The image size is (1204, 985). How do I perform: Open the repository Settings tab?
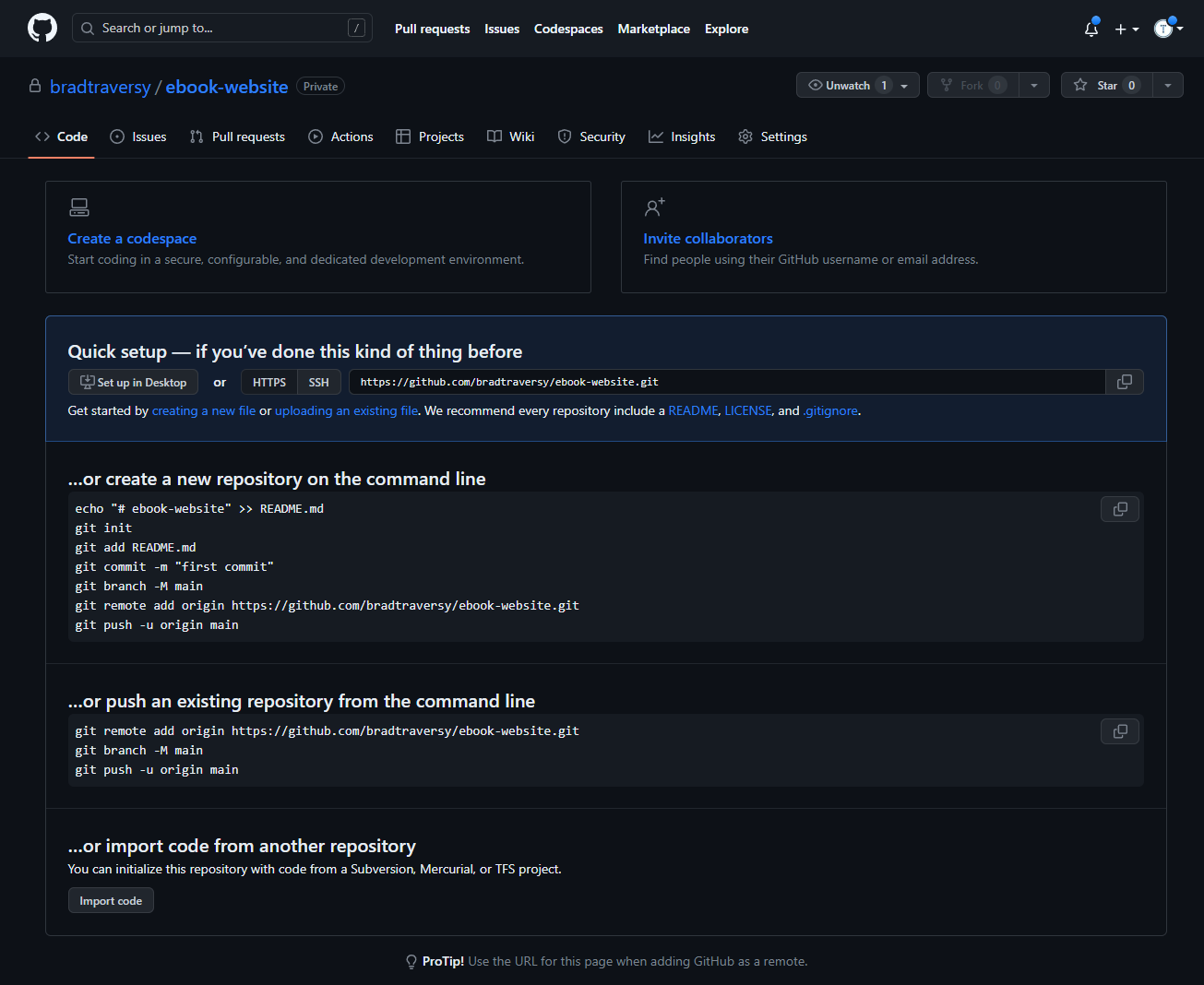[773, 136]
